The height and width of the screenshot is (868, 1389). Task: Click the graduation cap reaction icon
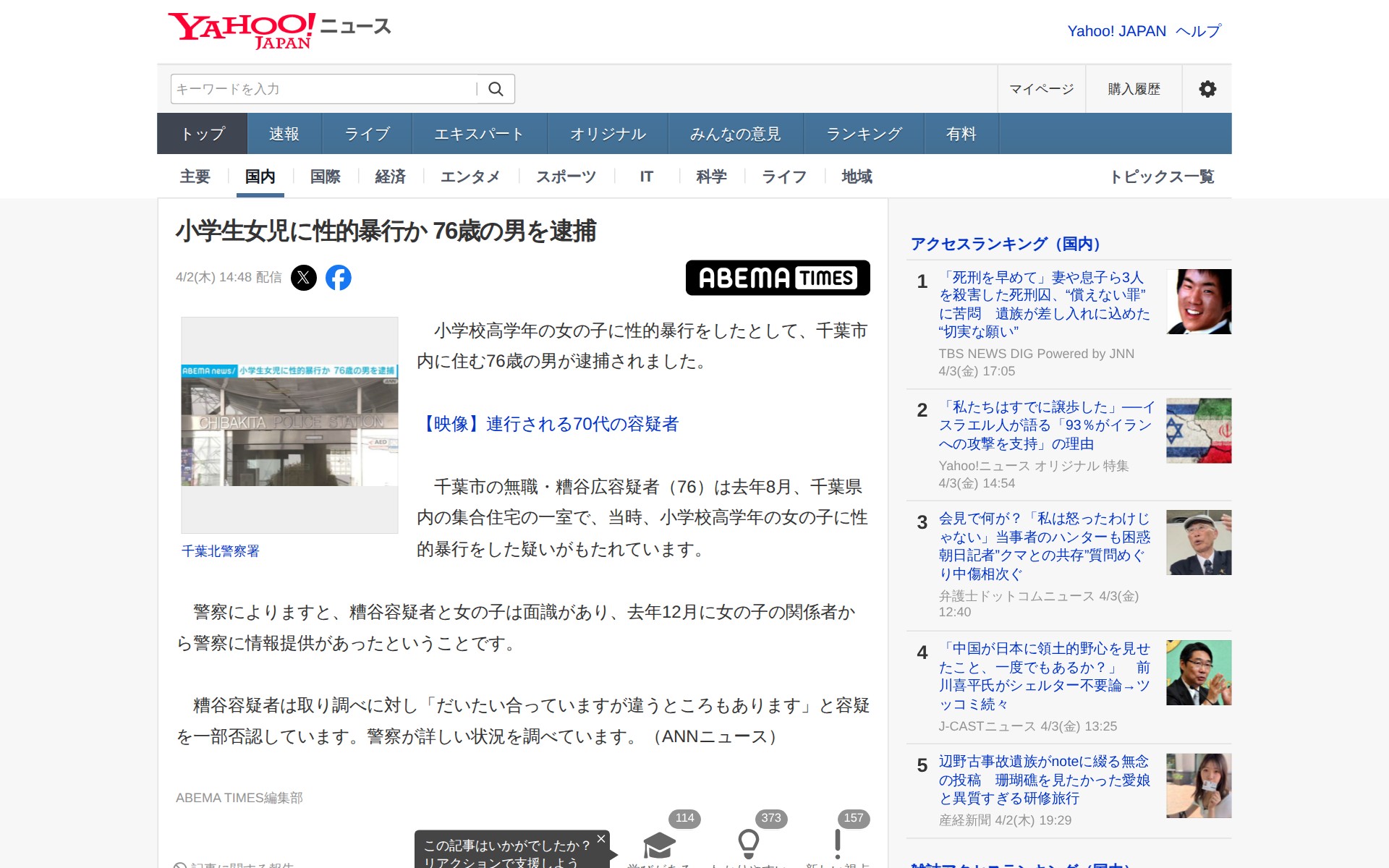click(658, 844)
